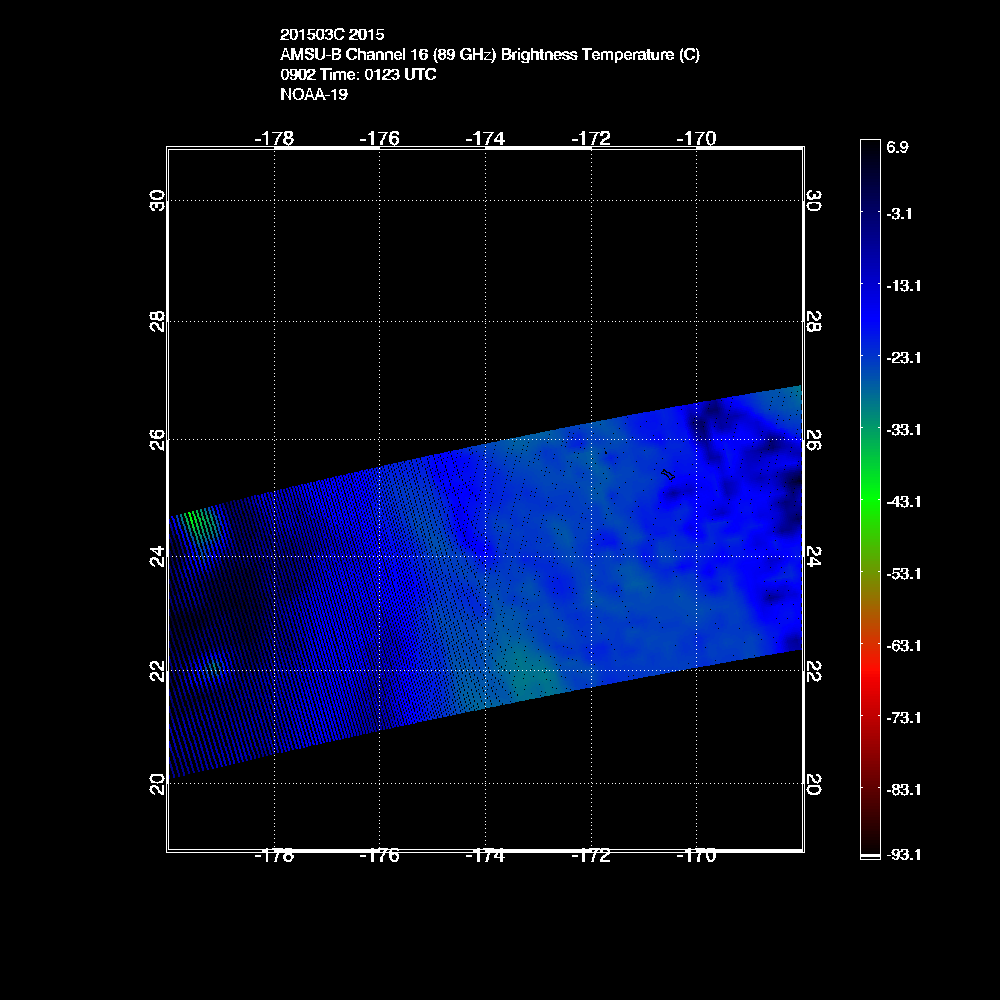This screenshot has width=1000, height=1000.
Task: Click the -174 longitude label on top axis
Action: (485, 138)
